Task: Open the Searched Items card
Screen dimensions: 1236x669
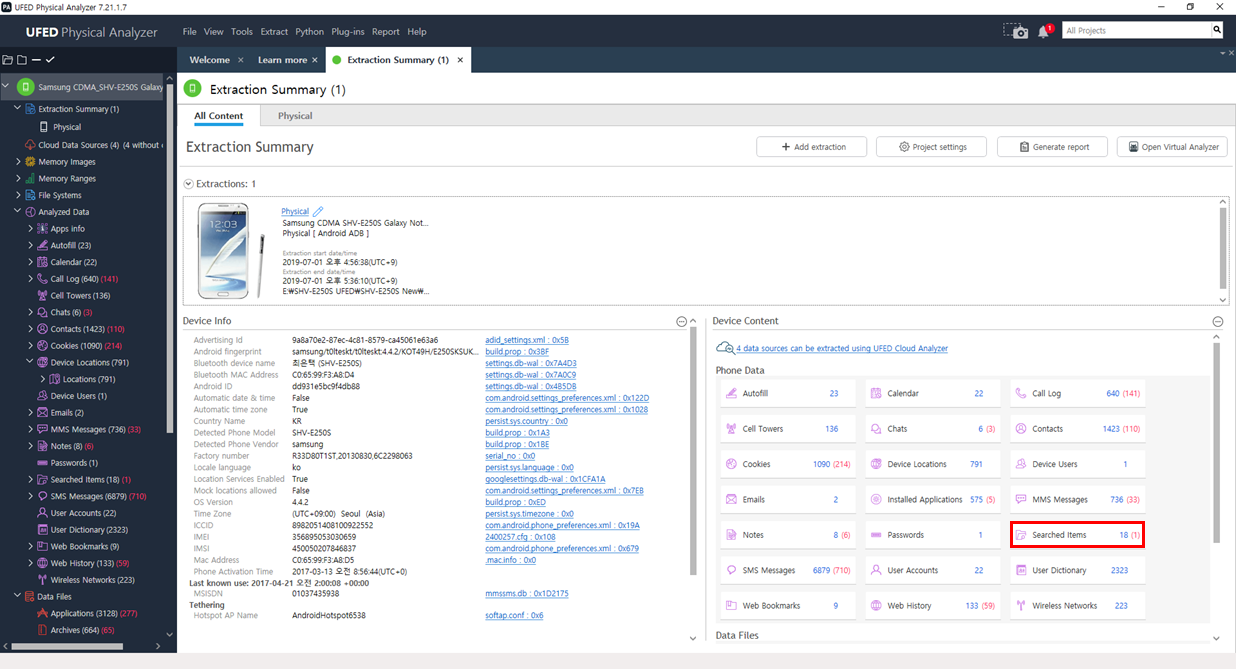Action: [1077, 535]
